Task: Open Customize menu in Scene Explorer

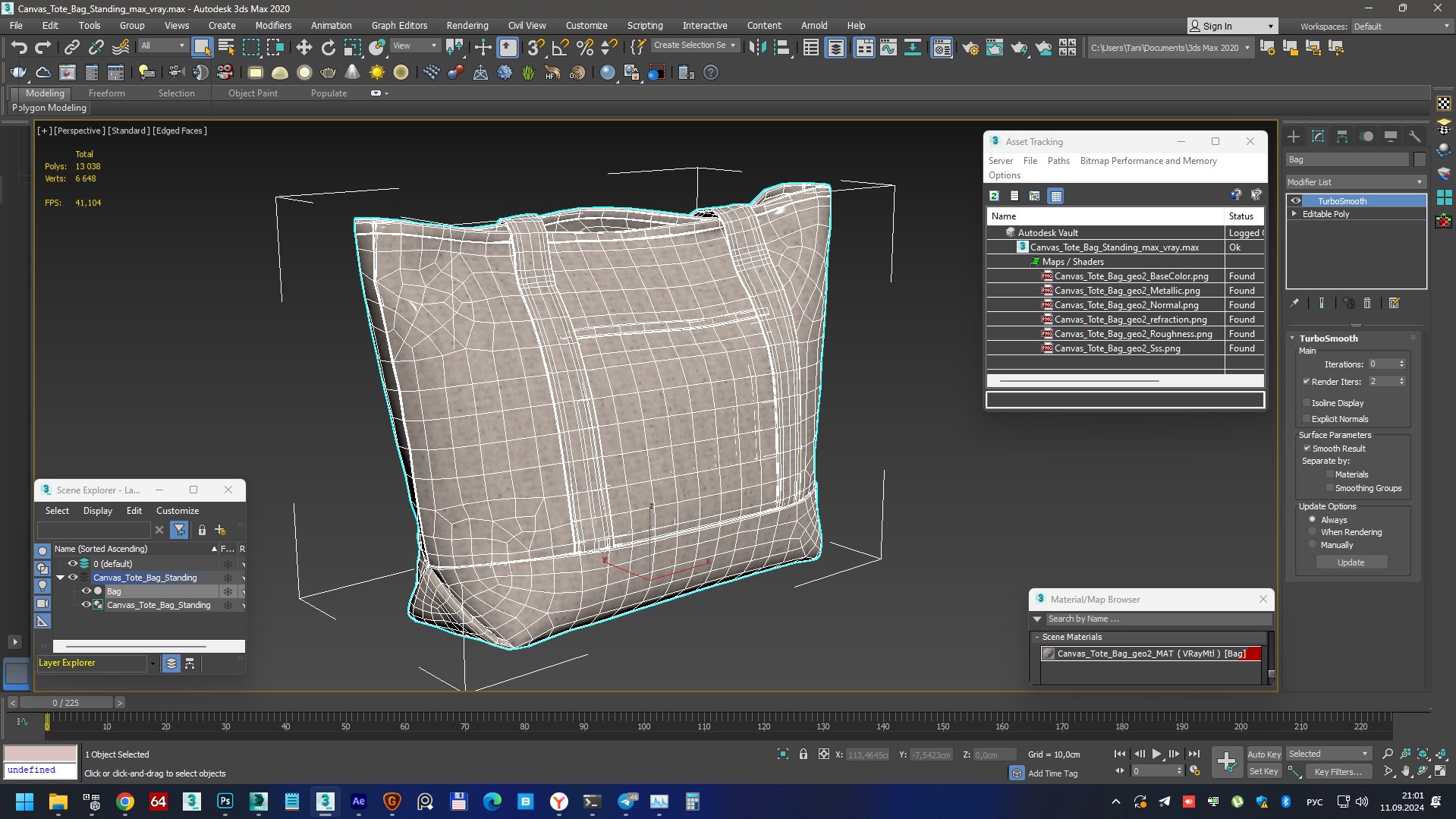Action: [x=178, y=511]
